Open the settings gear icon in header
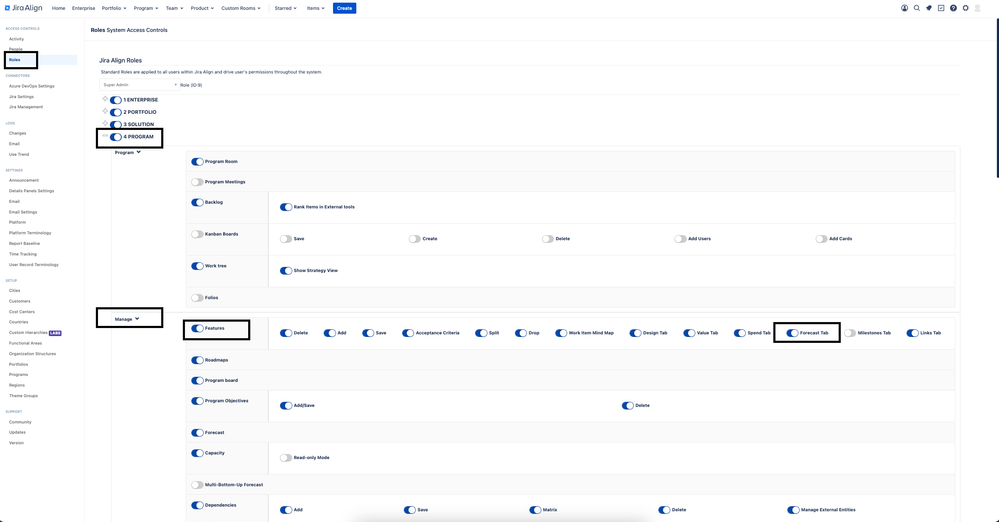This screenshot has width=999, height=522. coord(965,8)
